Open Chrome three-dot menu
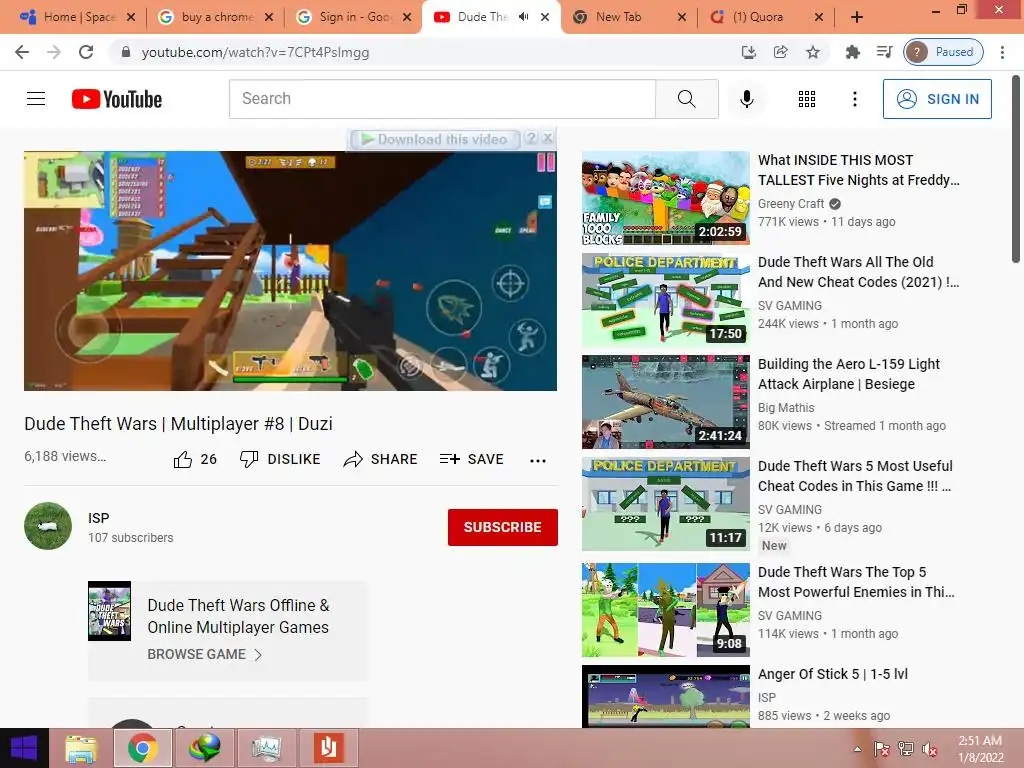This screenshot has height=768, width=1024. 1002,52
